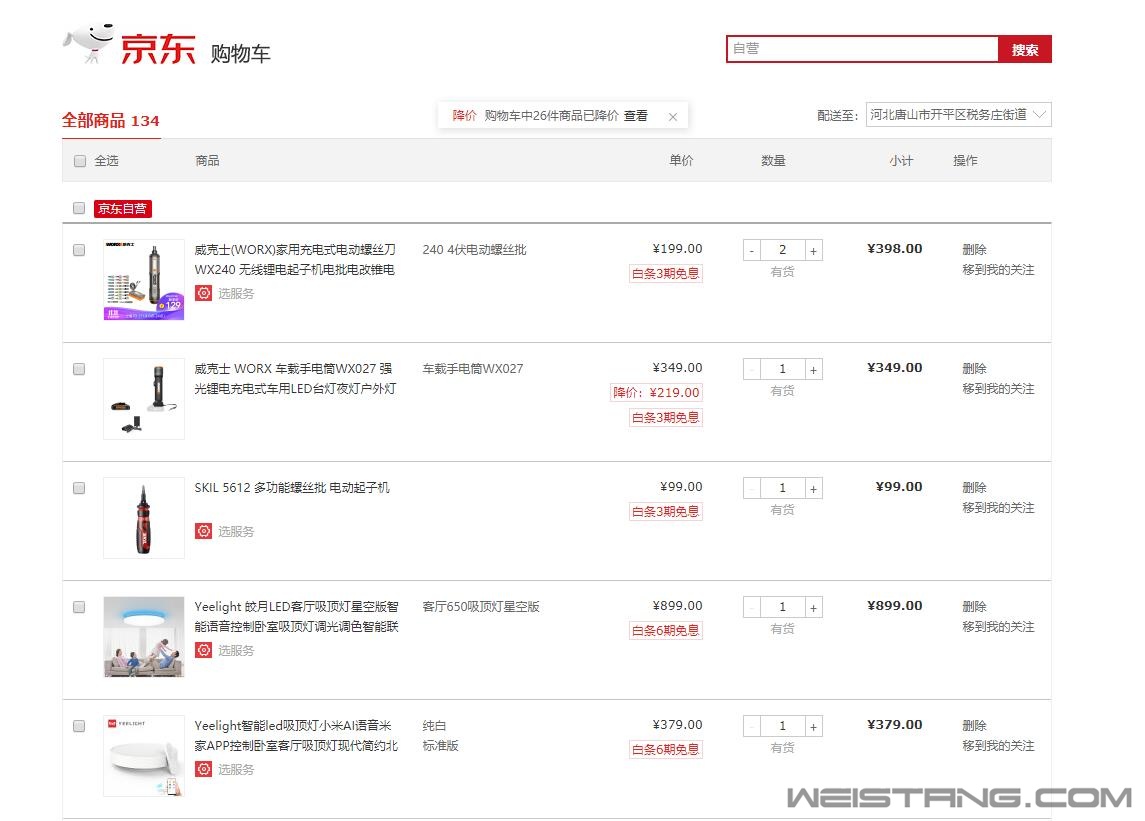
Task: Click quantity field of SKIL 5612
Action: 783,489
